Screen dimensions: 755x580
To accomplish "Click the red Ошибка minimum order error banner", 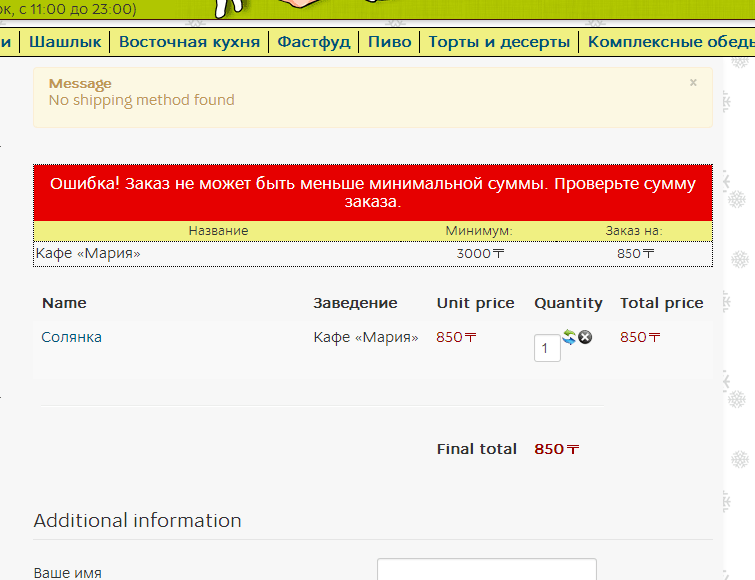I will click(x=373, y=193).
